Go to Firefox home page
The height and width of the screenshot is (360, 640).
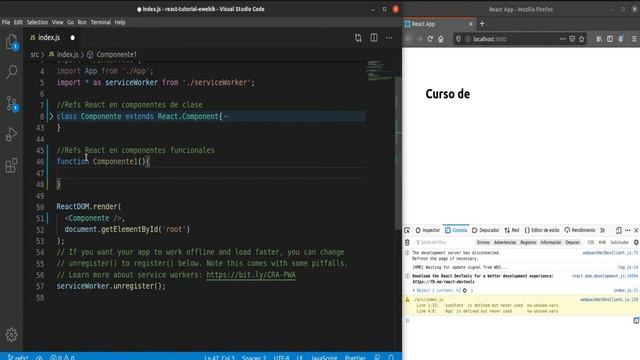point(441,39)
